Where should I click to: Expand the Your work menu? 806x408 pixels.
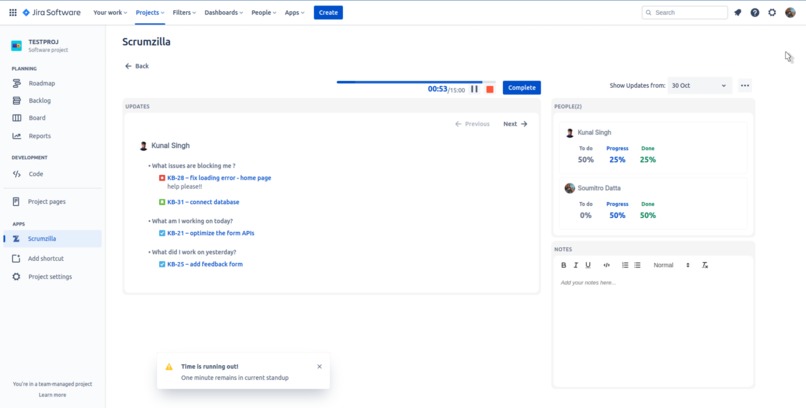pyautogui.click(x=110, y=12)
